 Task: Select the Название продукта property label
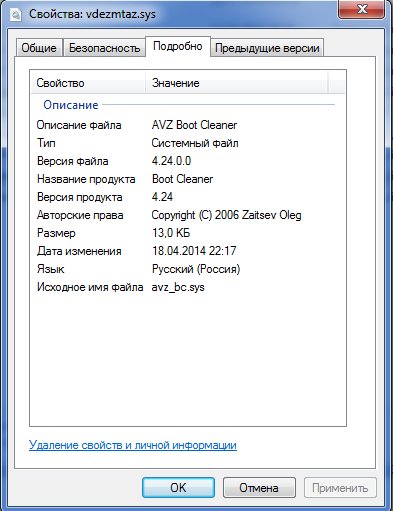86,179
